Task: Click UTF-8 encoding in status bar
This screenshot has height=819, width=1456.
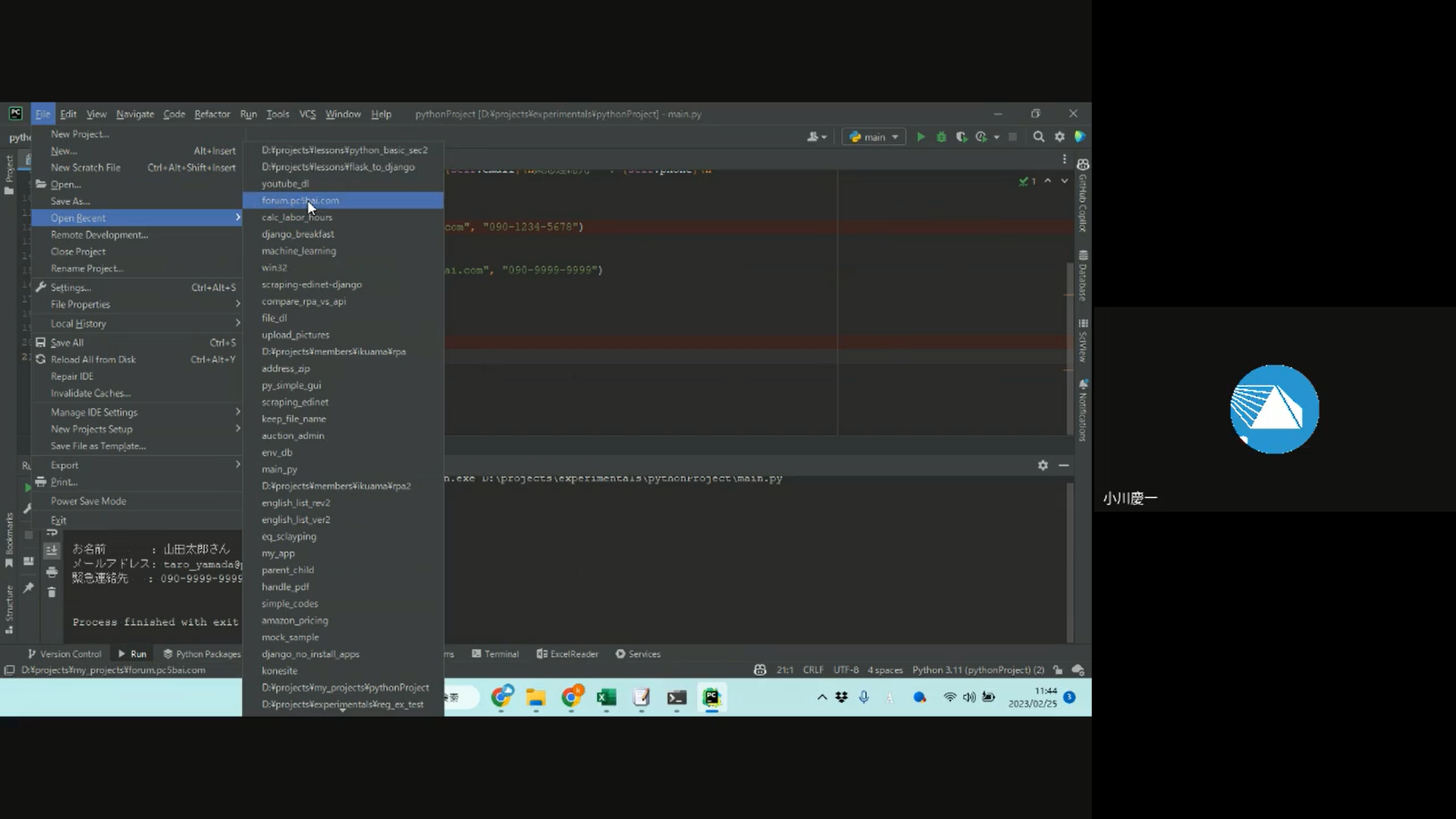Action: pos(846,670)
